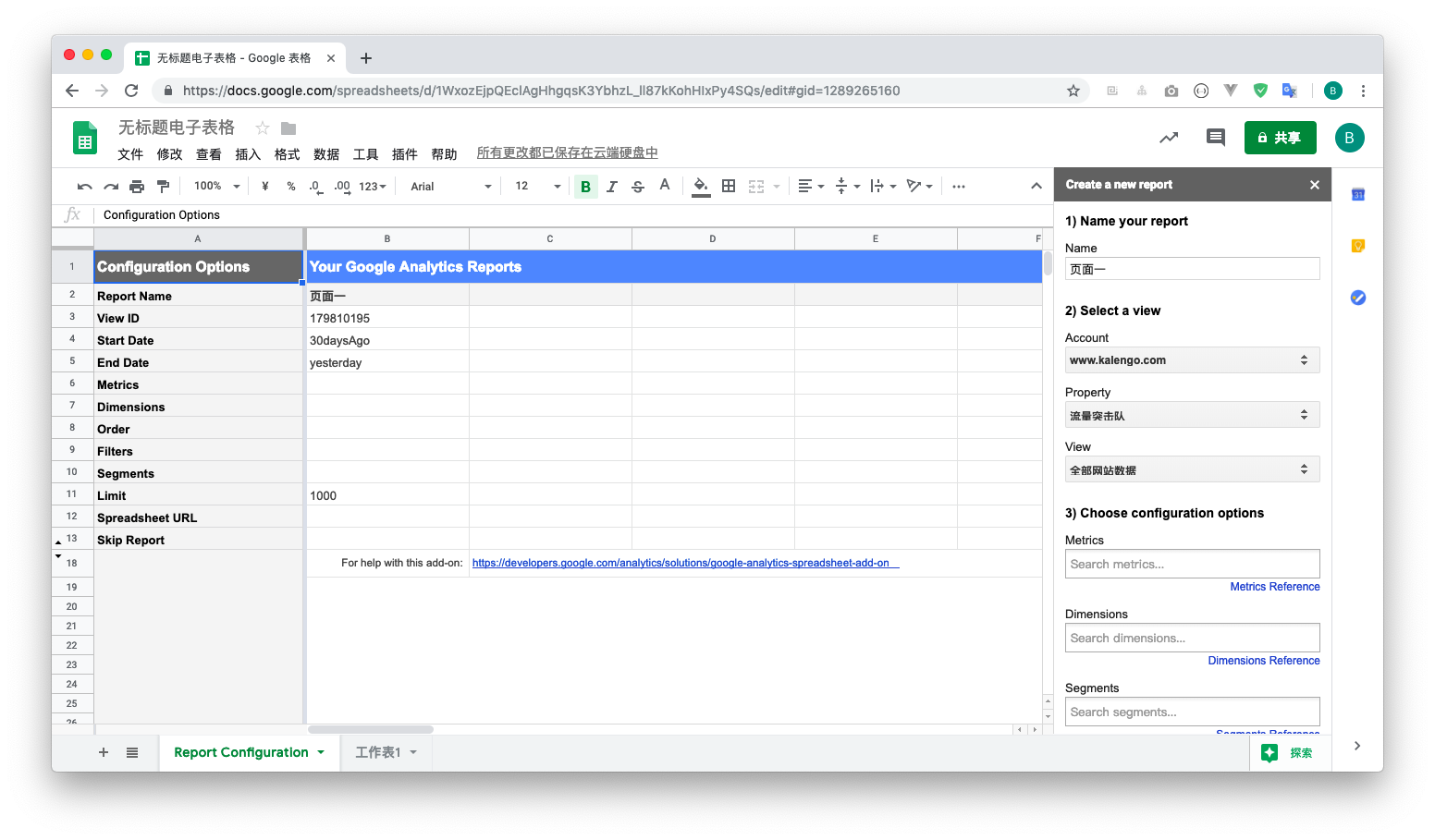Hide the side panel chevron
Image resolution: width=1435 pixels, height=840 pixels.
point(1356,746)
